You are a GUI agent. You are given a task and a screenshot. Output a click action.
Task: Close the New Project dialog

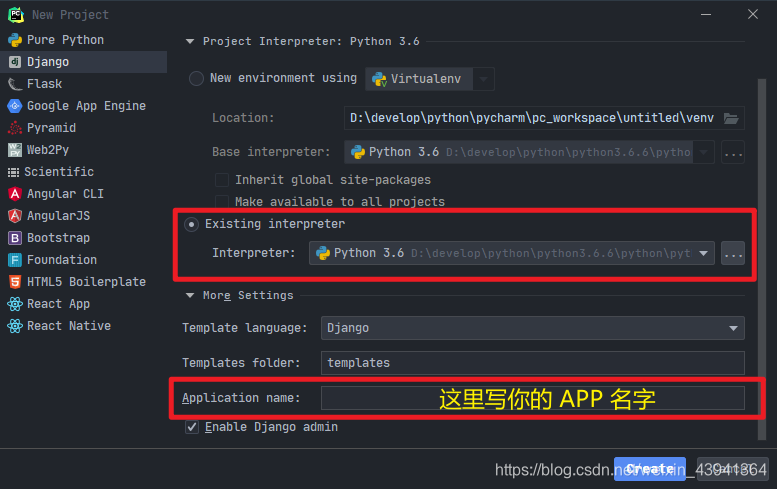pos(753,14)
